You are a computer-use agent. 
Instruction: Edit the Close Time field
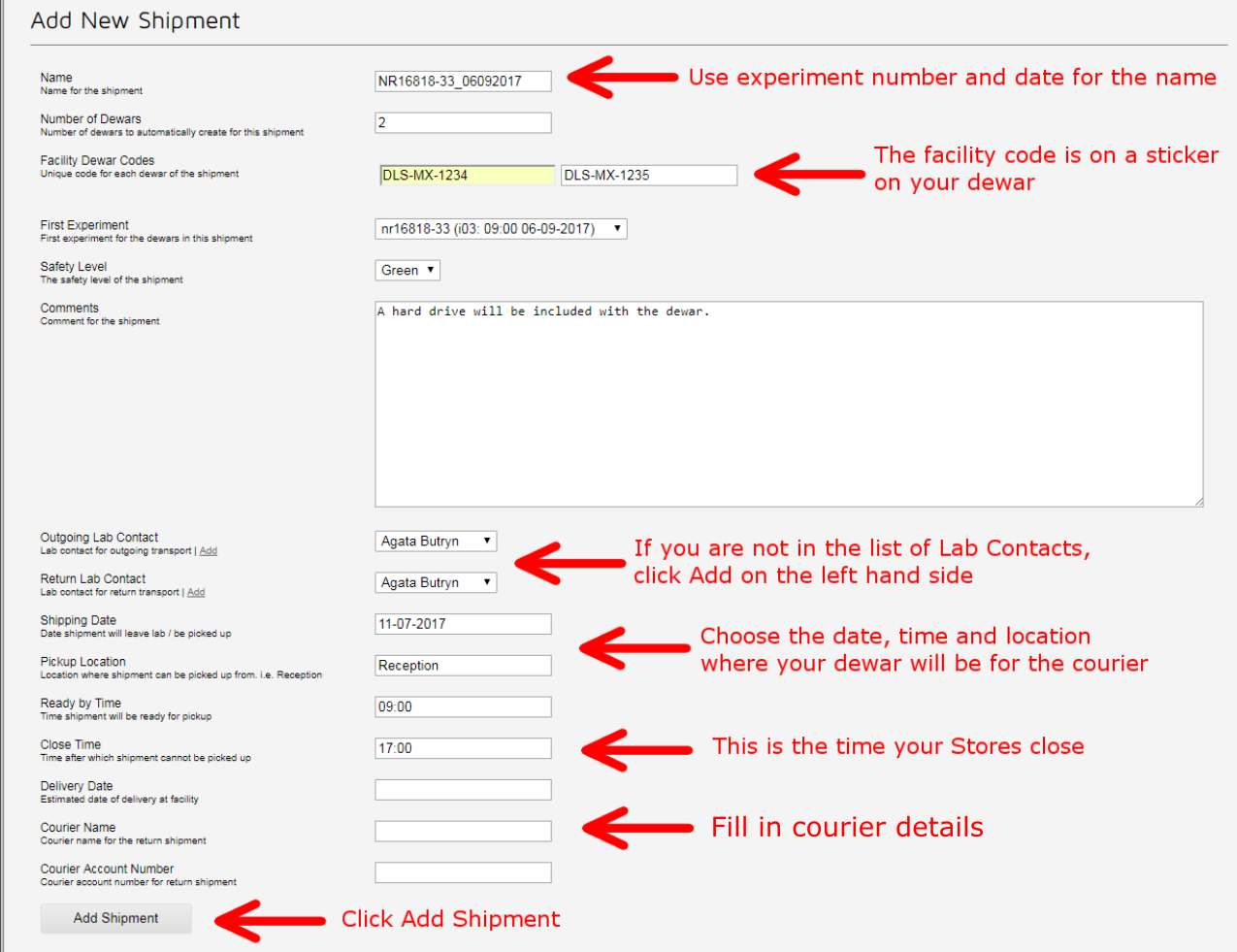click(x=463, y=749)
